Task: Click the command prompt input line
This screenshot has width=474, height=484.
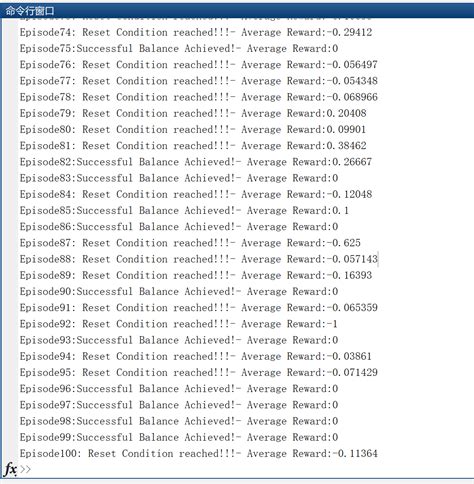Action: pos(245,469)
